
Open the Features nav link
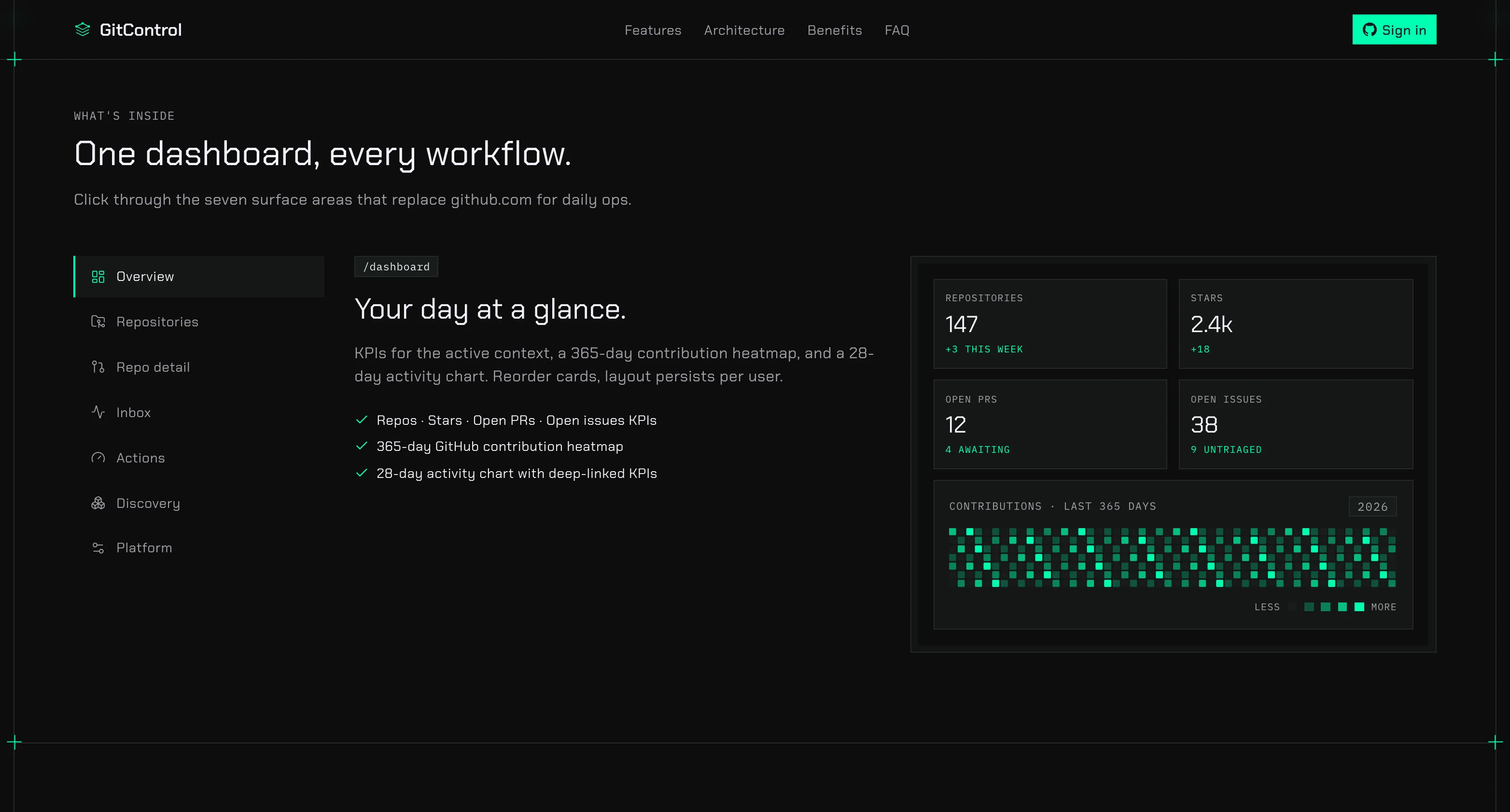pyautogui.click(x=653, y=30)
